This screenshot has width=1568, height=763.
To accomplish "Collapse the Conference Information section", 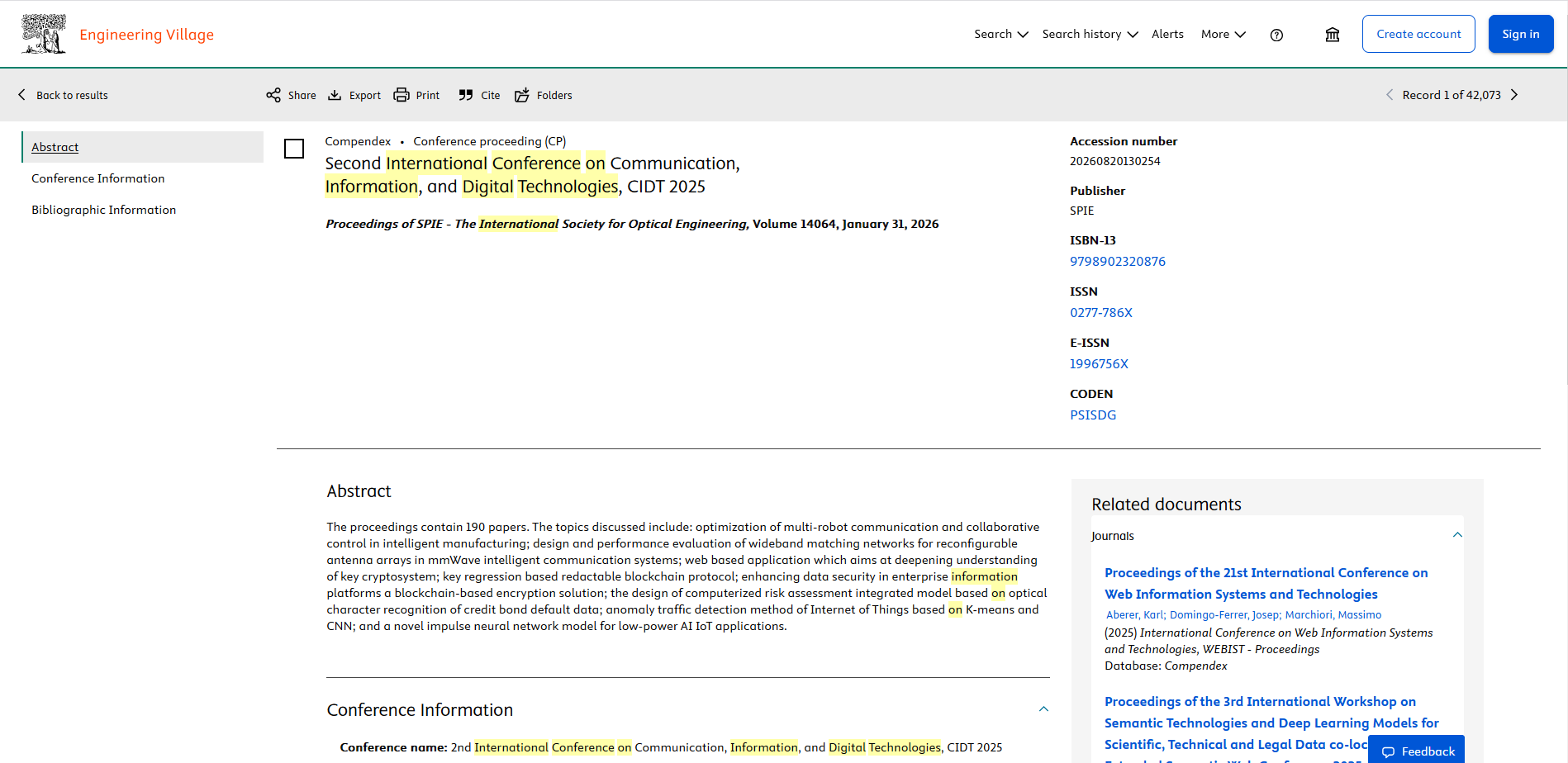I will click(x=1043, y=709).
